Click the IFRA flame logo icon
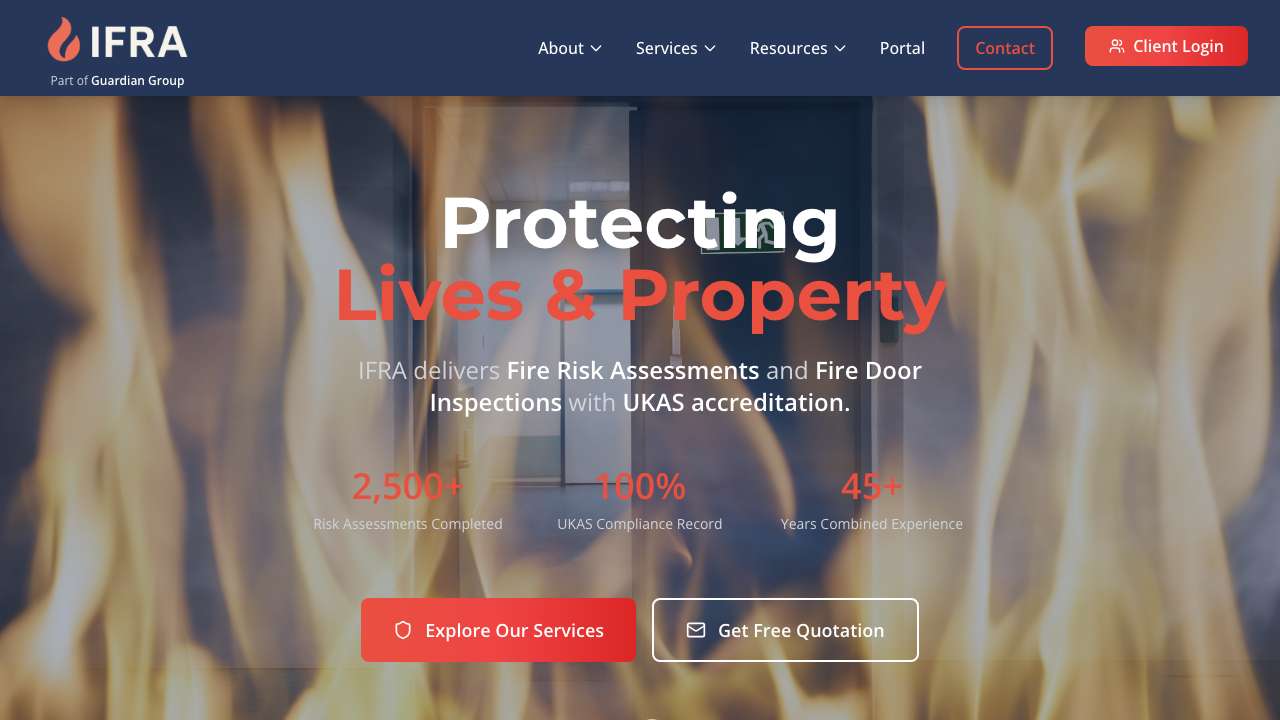Viewport: 1280px width, 720px height. pyautogui.click(x=64, y=40)
